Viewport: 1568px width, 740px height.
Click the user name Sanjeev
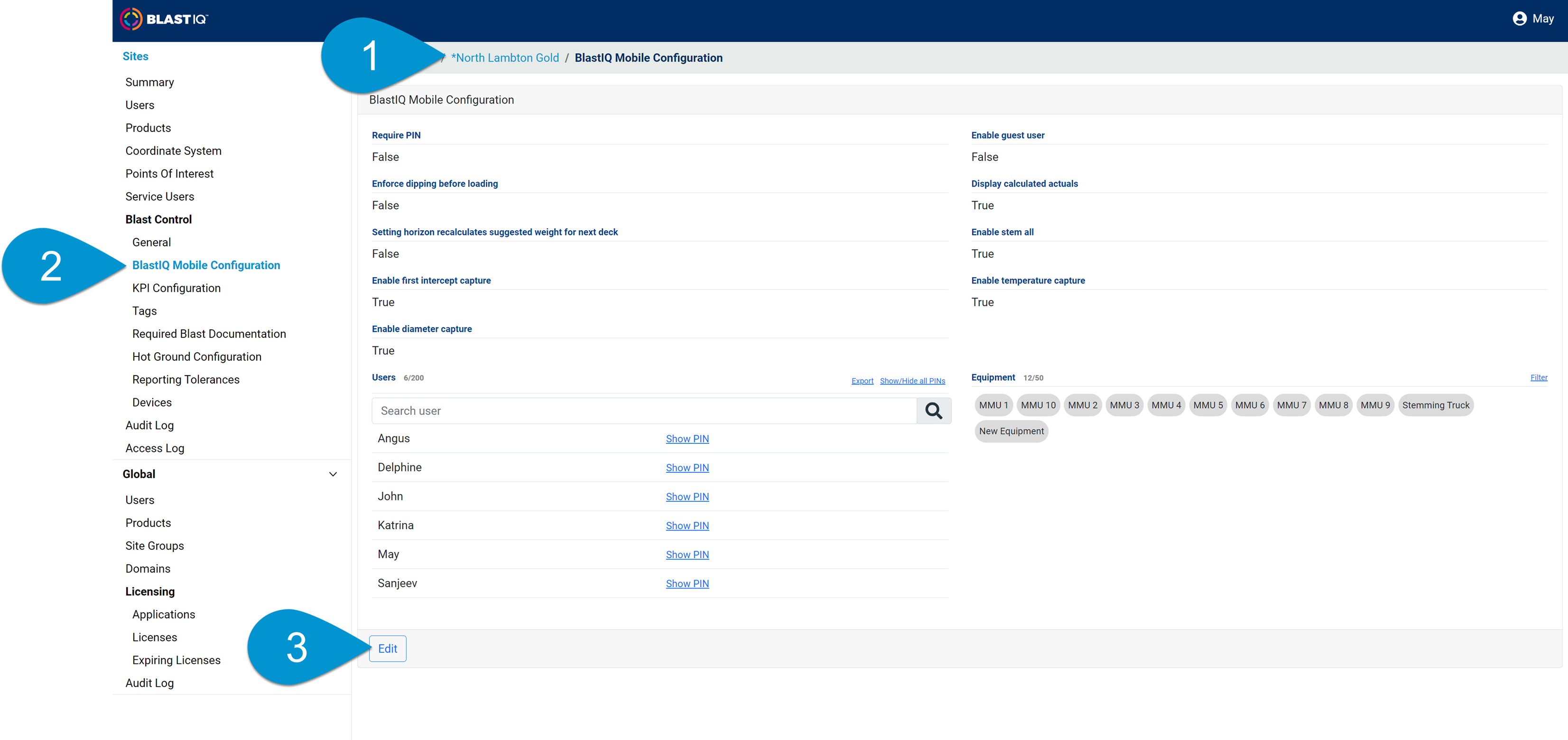pos(397,583)
